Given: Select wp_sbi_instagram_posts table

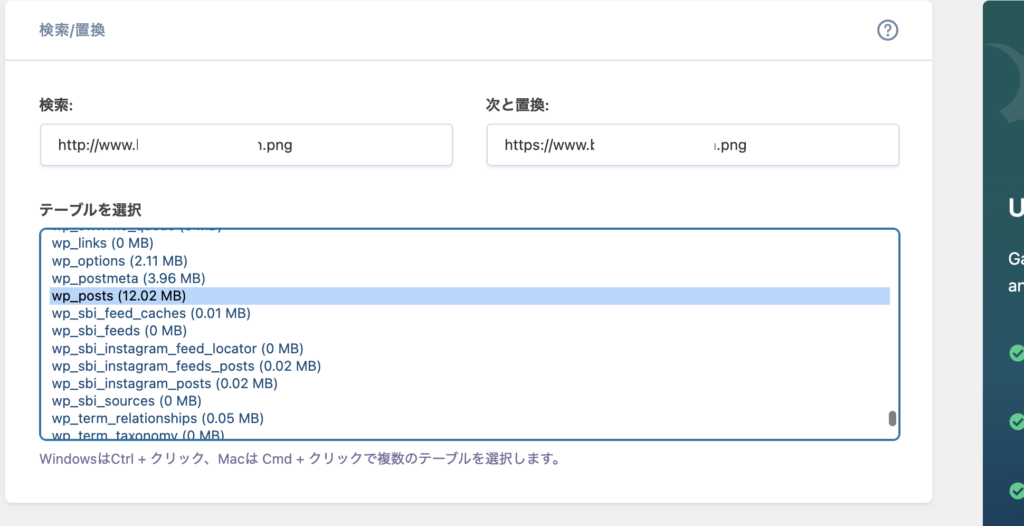Looking at the screenshot, I should [x=165, y=384].
